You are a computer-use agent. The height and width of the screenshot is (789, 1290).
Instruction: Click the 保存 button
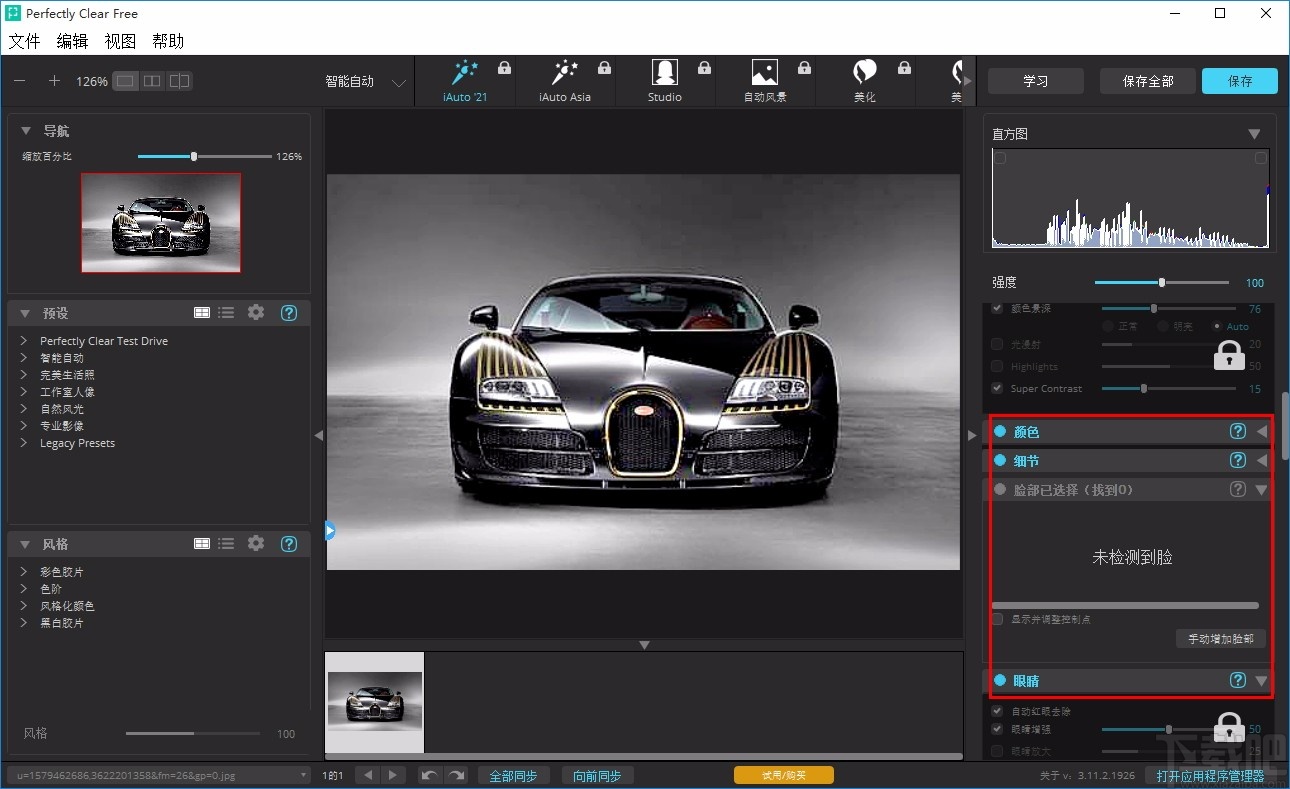click(1239, 81)
